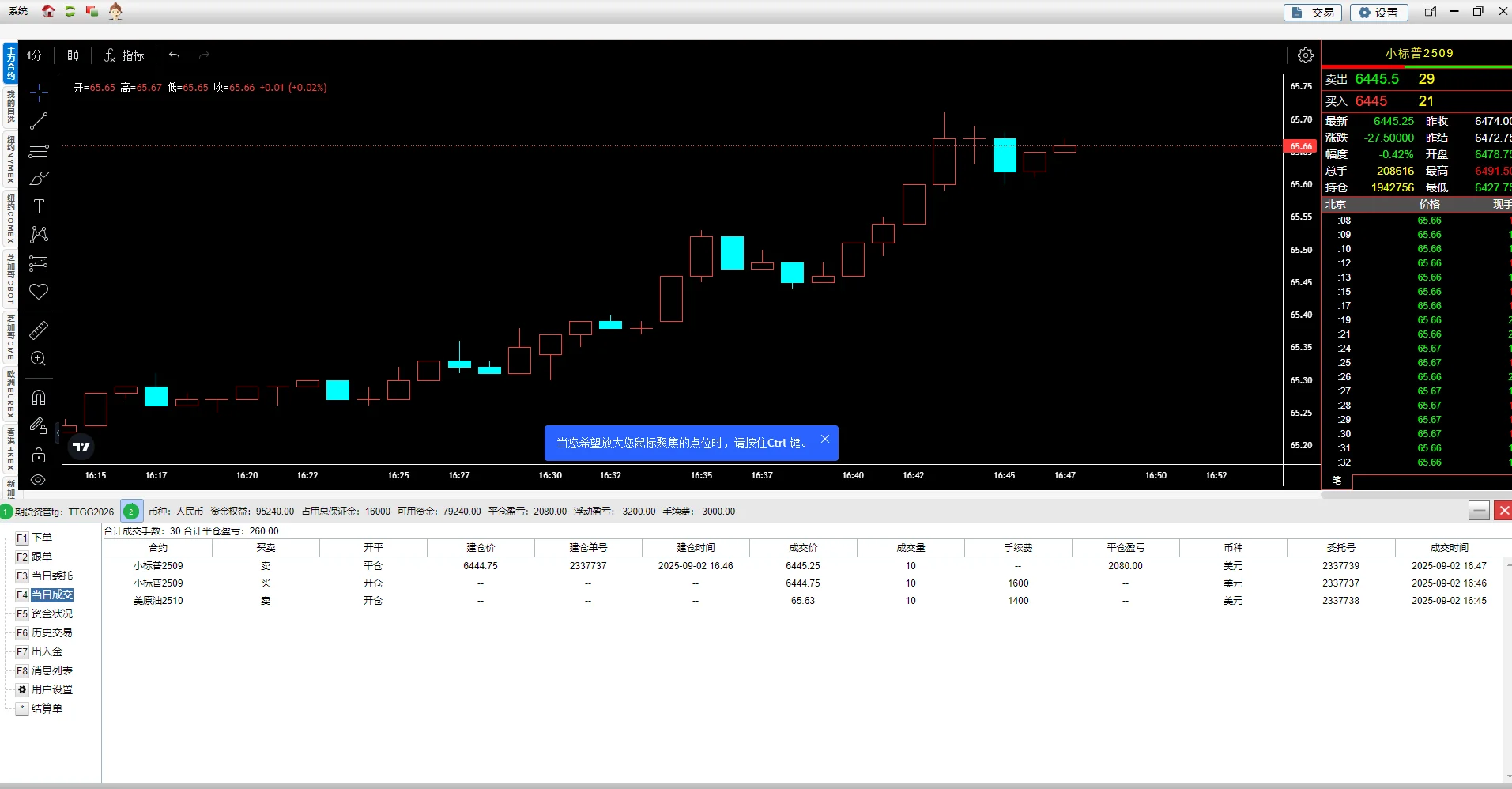The width and height of the screenshot is (1512, 789).
Task: Open chart settings gear icon
Action: pos(1306,55)
